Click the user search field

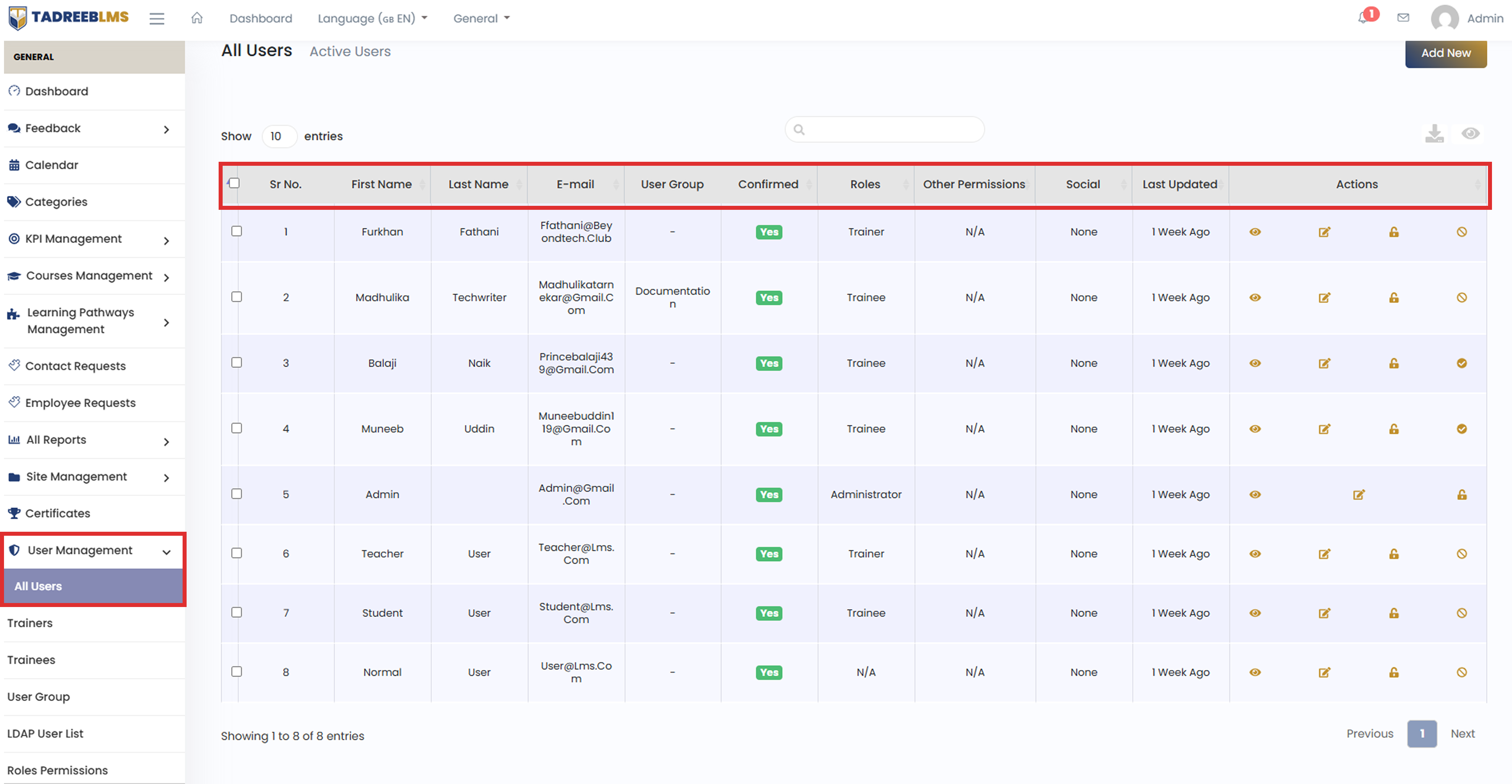pyautogui.click(x=885, y=130)
